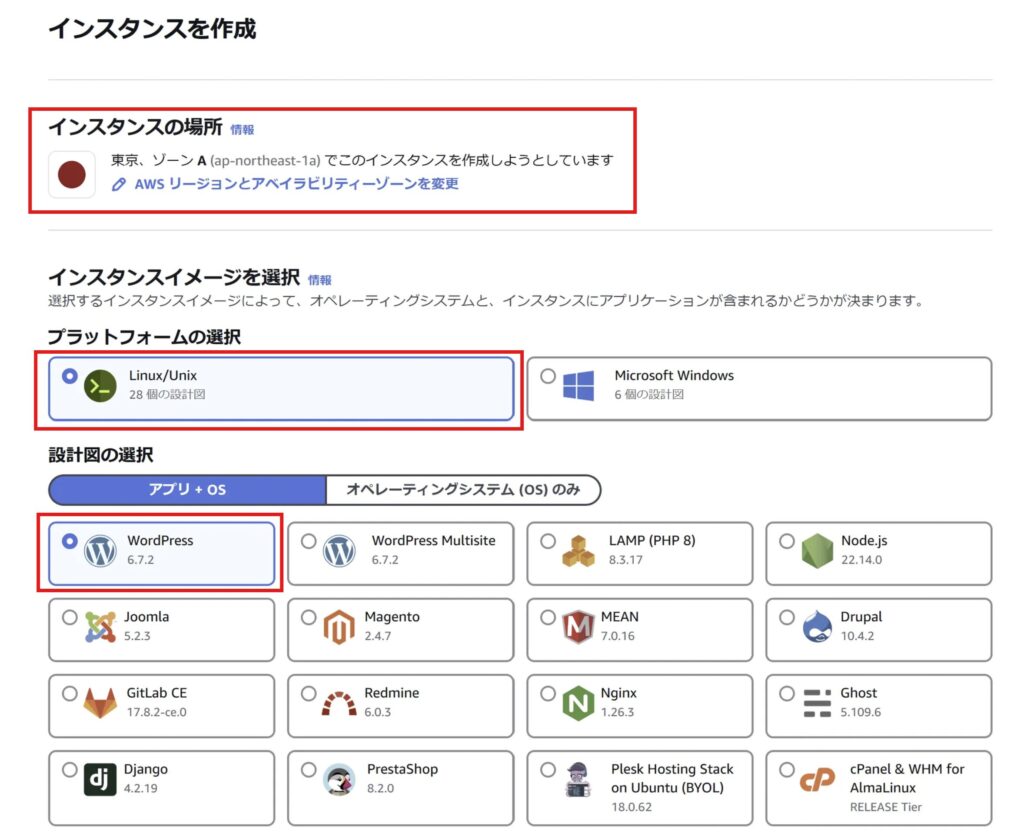Click the WordPress logo icon
Screen dimensions: 1024x836
click(x=100, y=552)
